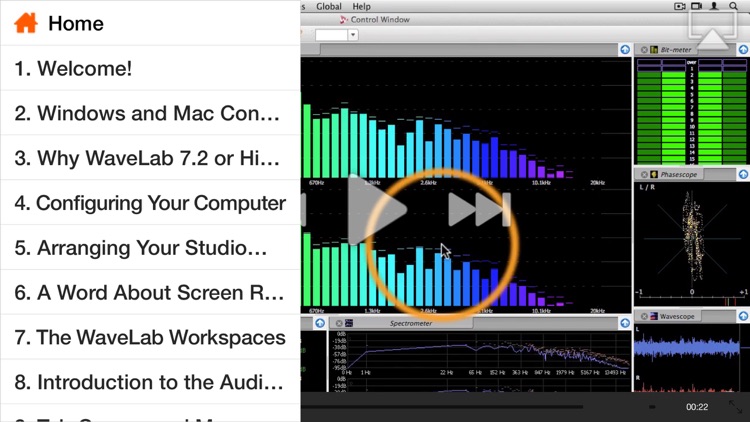Screen dimensions: 750x422
Task: Select the Spectrometer tab
Action: (410, 323)
